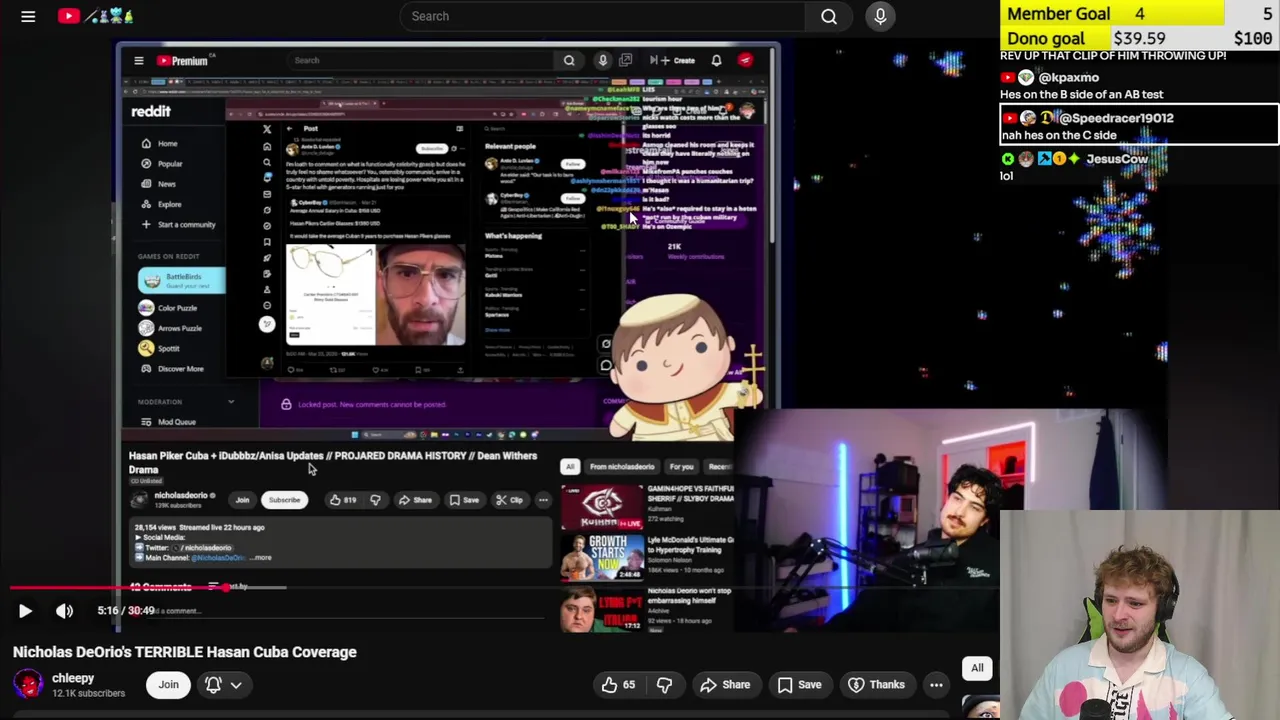
Task: Like the video showing 65 likes
Action: tap(617, 685)
